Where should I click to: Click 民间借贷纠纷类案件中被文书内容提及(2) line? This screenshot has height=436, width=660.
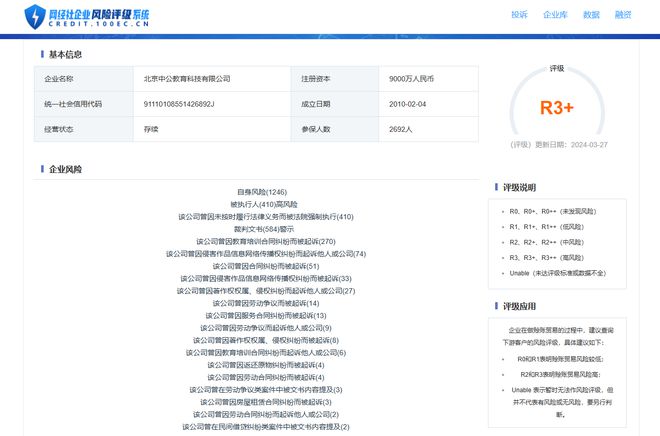266,427
